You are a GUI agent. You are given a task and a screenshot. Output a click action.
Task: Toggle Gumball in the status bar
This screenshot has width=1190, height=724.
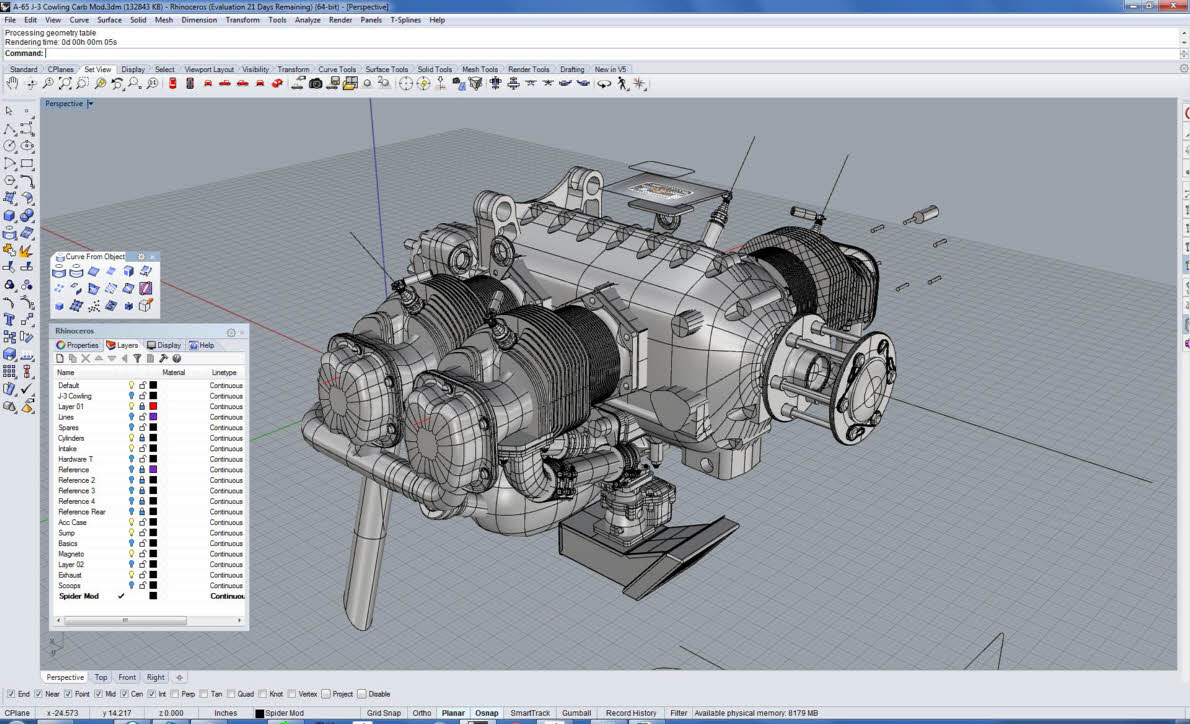pos(576,713)
